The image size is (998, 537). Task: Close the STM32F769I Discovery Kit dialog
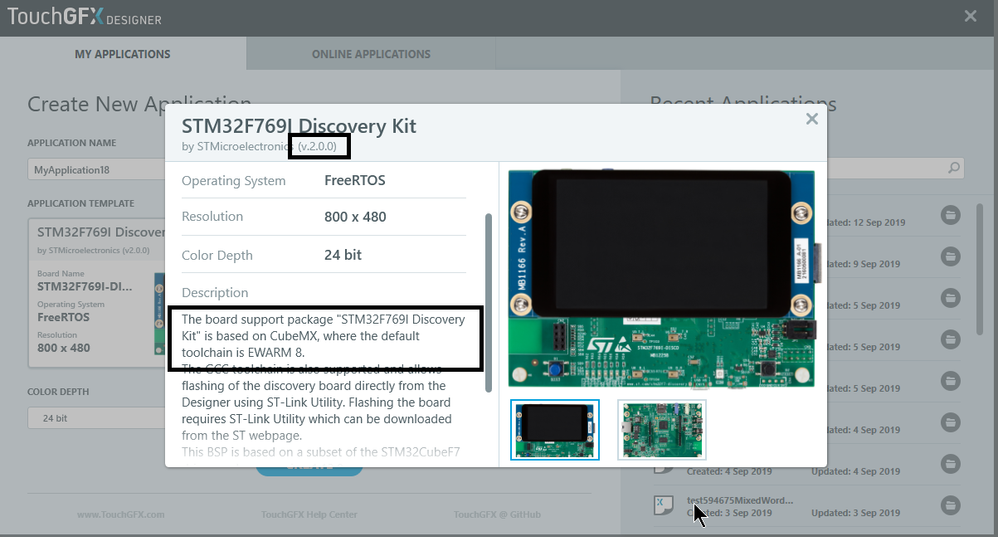click(812, 118)
